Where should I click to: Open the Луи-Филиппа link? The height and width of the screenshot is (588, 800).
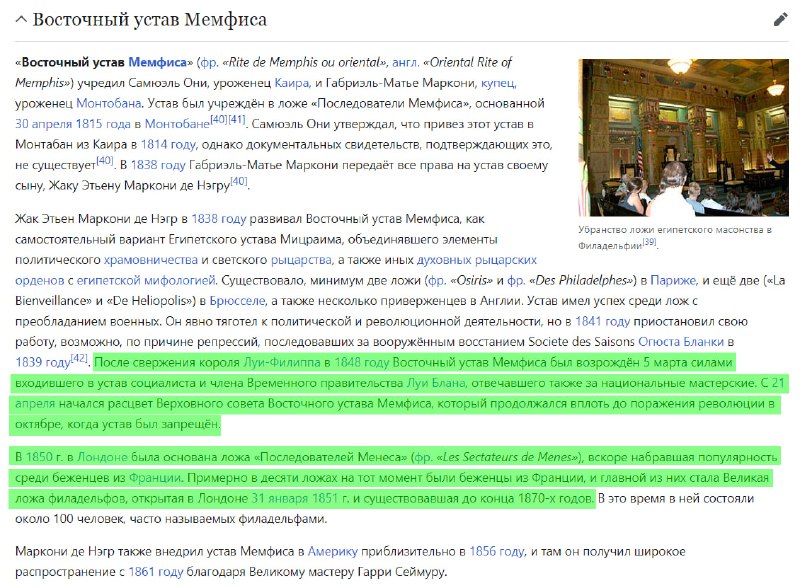(282, 362)
